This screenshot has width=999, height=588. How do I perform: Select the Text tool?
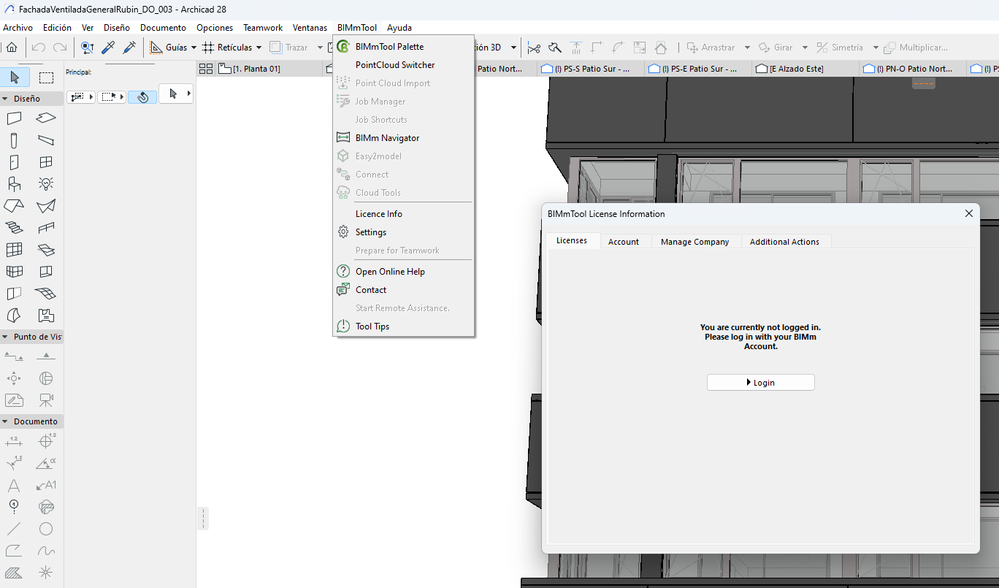point(14,485)
